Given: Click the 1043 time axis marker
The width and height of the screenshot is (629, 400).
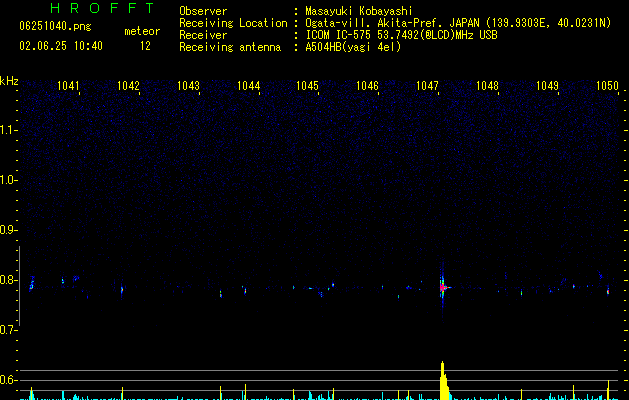Looking at the screenshot, I should coord(189,86).
